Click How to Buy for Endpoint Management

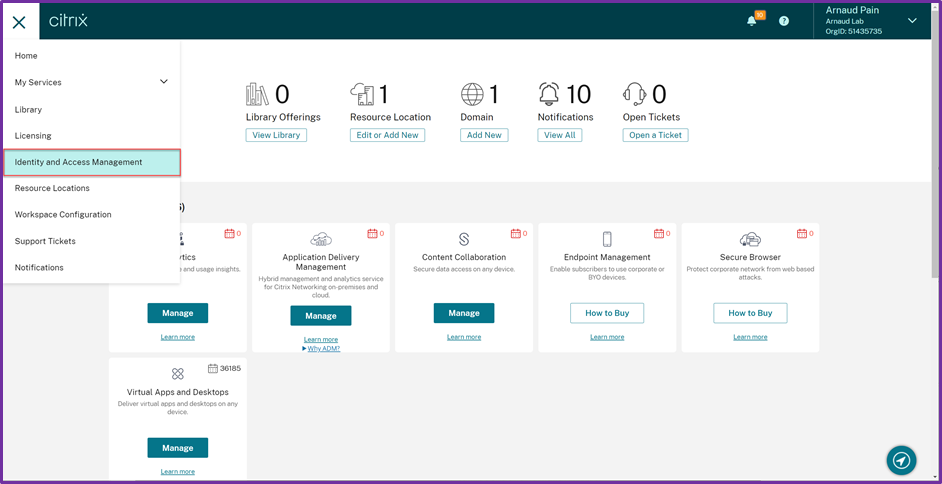[607, 313]
